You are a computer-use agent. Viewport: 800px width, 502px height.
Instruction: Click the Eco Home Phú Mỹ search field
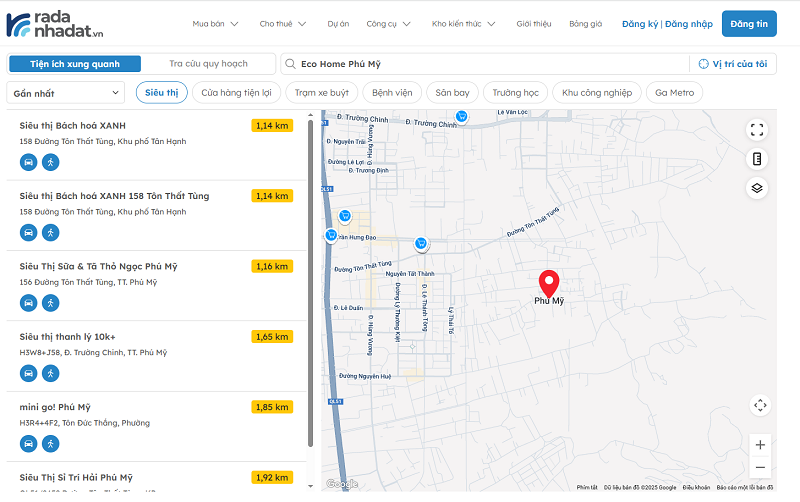point(485,64)
